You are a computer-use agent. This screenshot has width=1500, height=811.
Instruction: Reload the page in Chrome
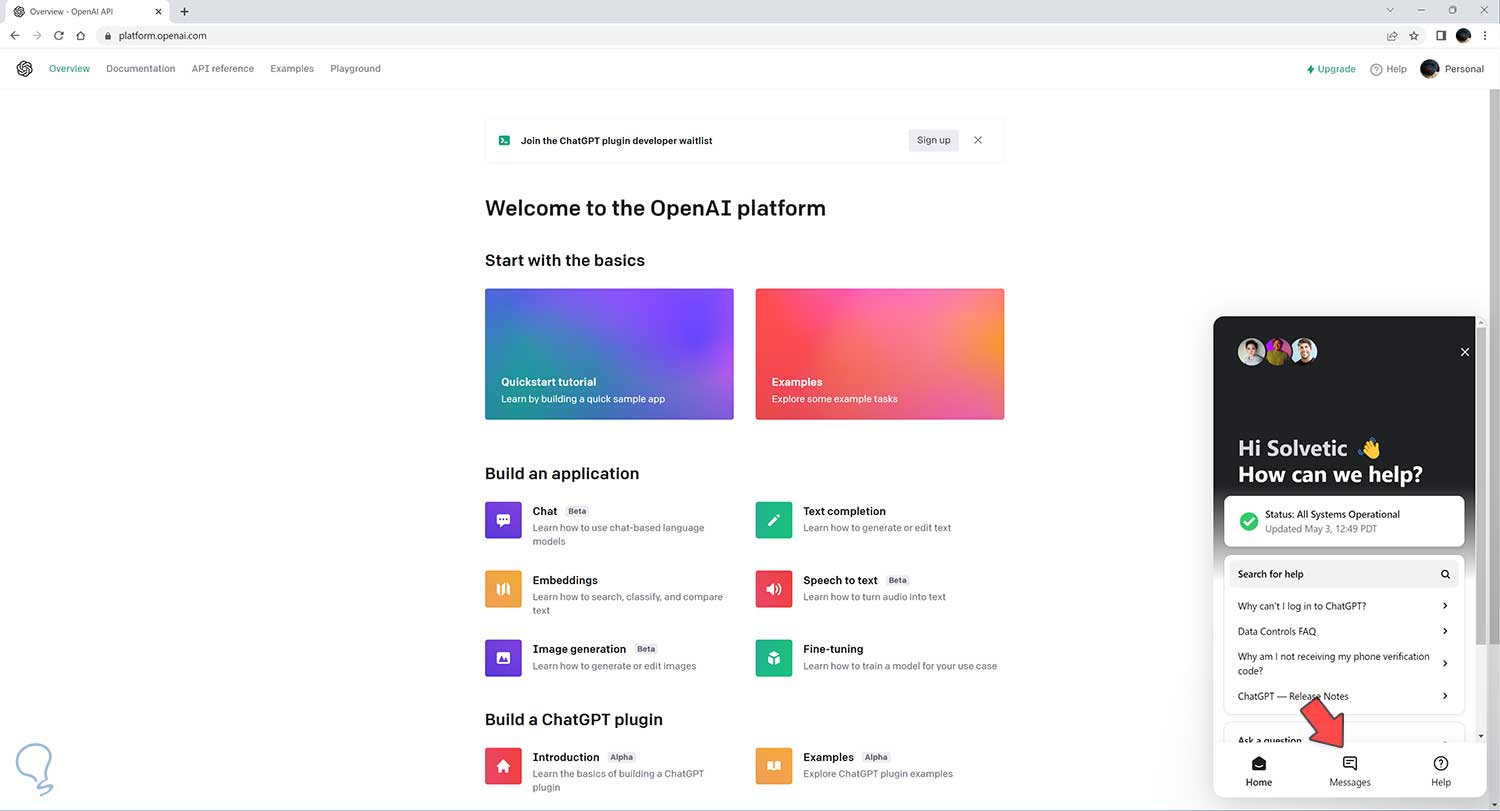click(59, 35)
